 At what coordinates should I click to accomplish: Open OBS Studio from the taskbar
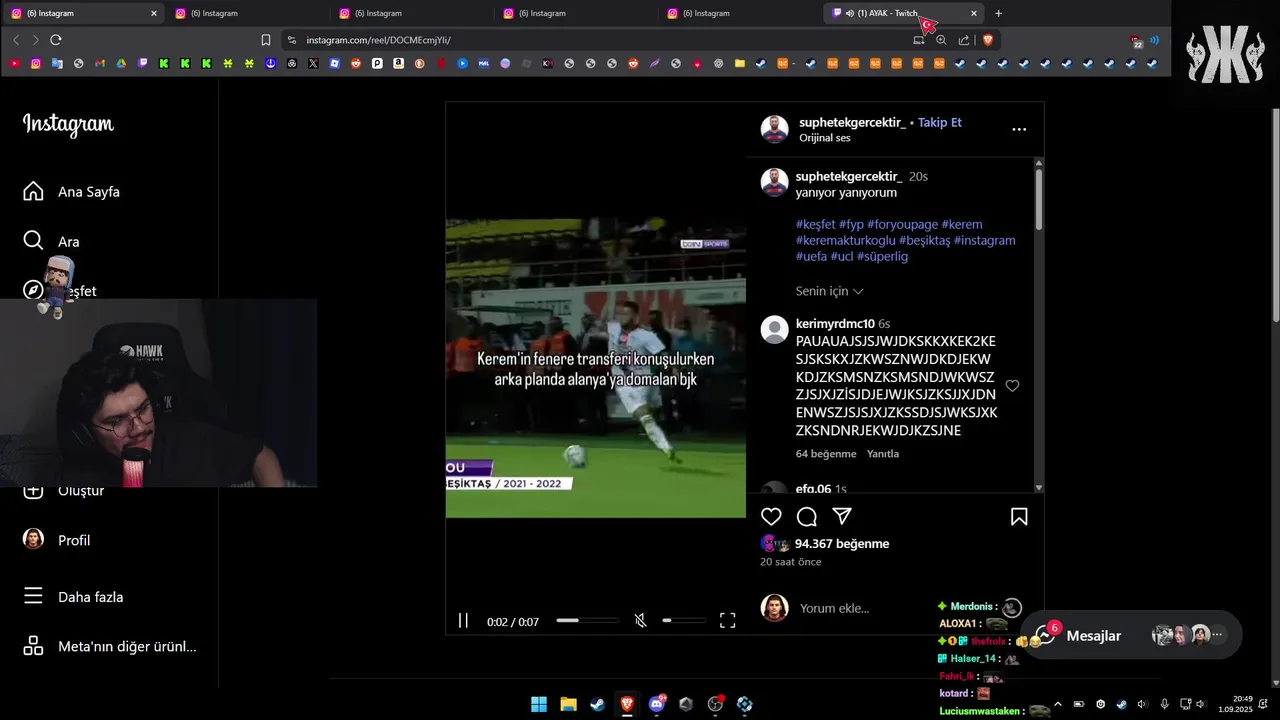[715, 704]
